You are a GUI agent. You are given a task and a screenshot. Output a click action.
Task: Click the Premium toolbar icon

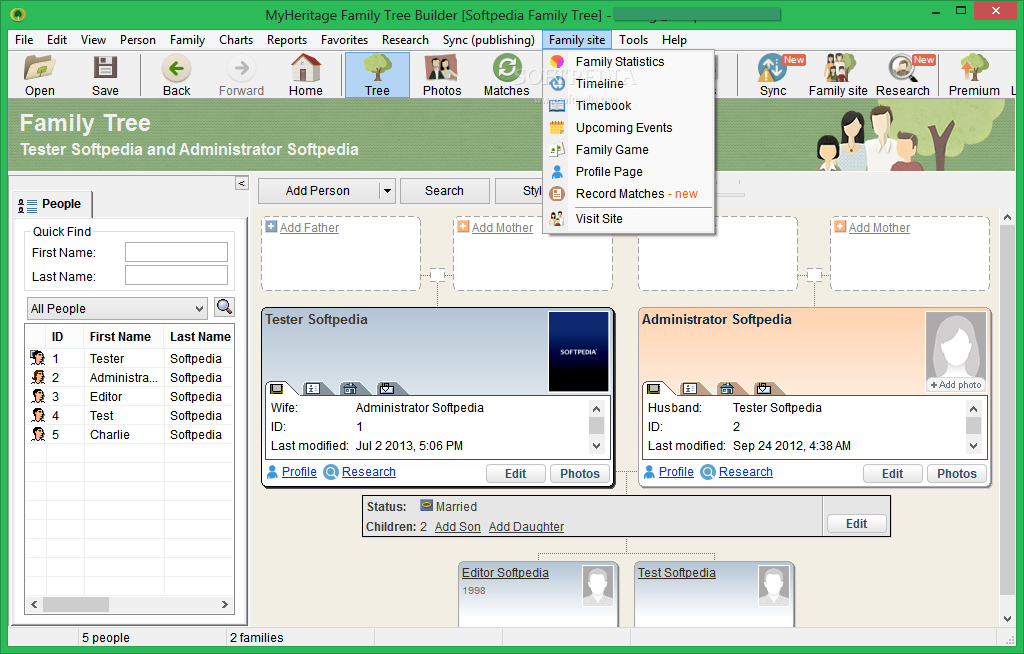[x=974, y=76]
